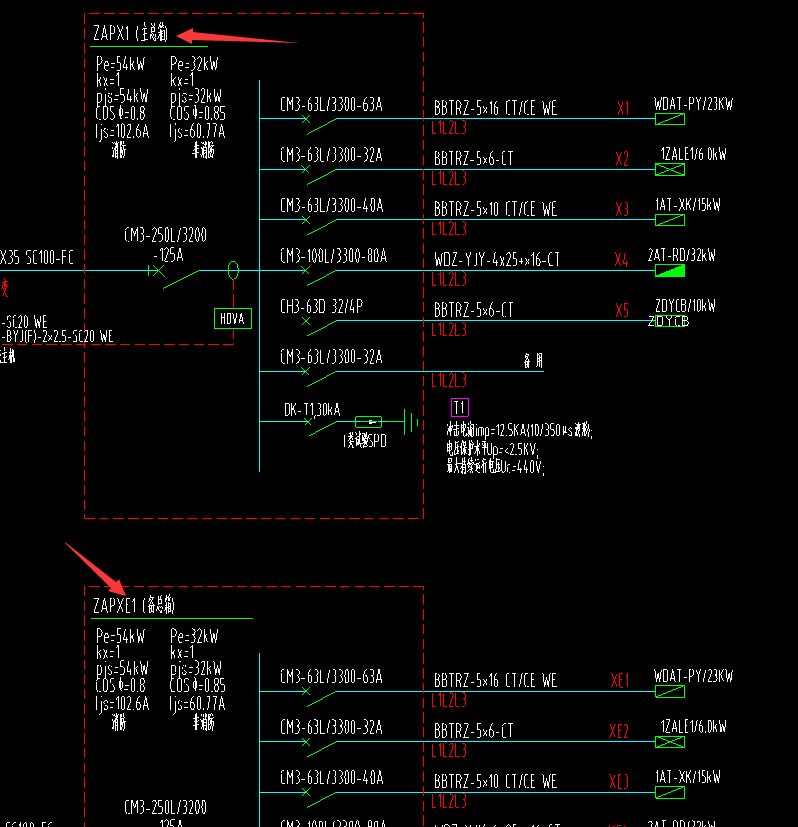Select cable text BBTRZ-5x10 CT/CE WE on circuit X3
The height and width of the screenshot is (827, 798).
click(x=496, y=209)
